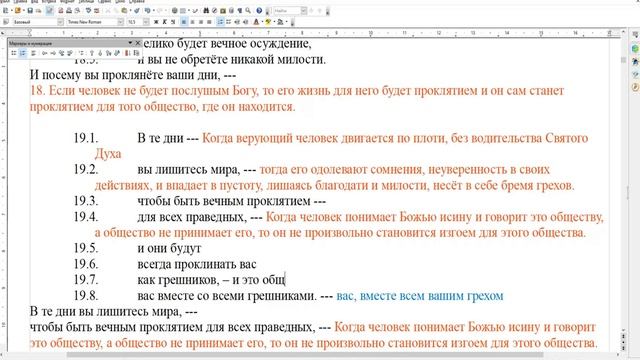
Task: Click the Print document icon
Action: [69, 11]
